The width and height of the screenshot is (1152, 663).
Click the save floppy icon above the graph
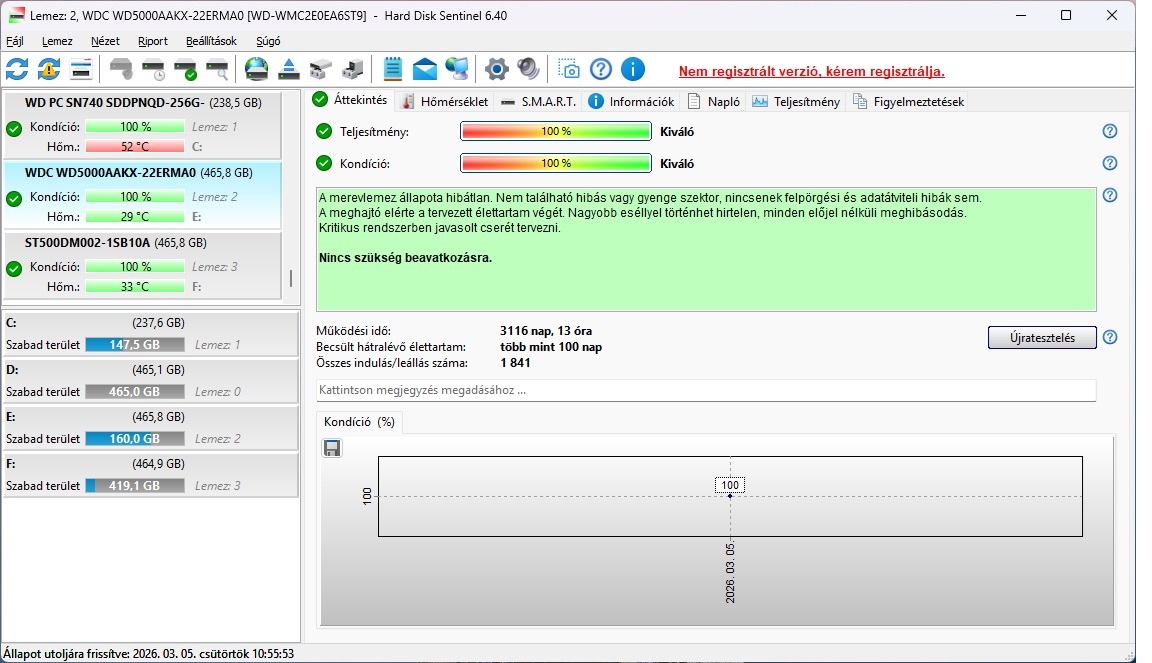click(332, 448)
